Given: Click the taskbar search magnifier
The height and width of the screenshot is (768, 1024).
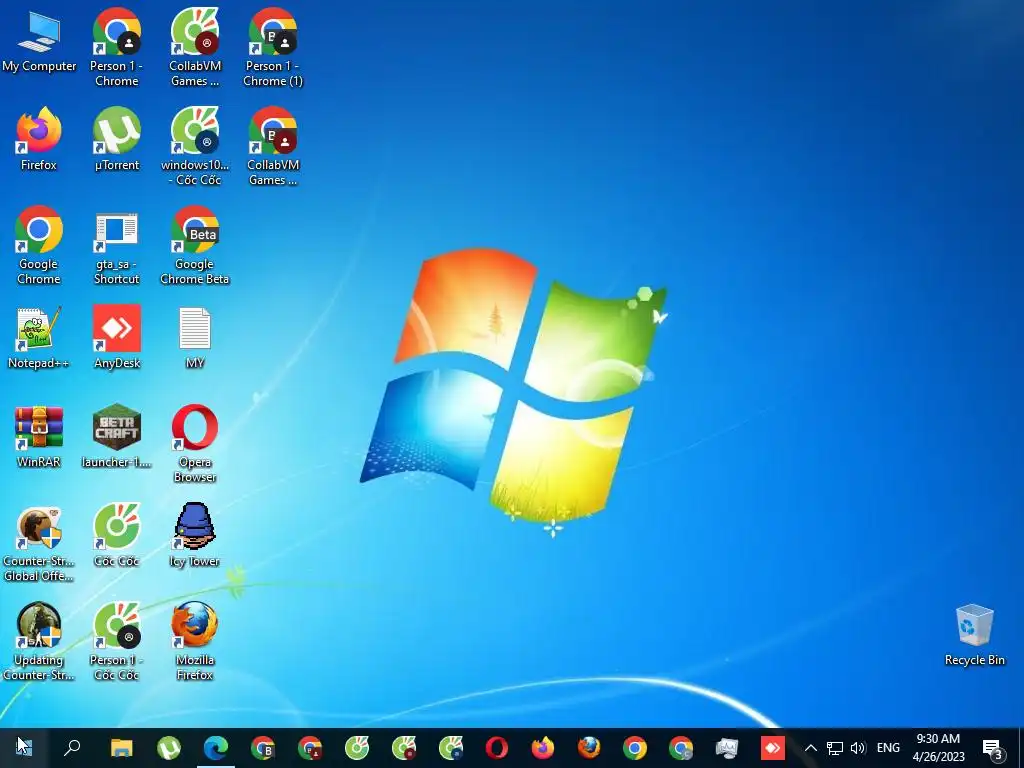Looking at the screenshot, I should coord(72,747).
